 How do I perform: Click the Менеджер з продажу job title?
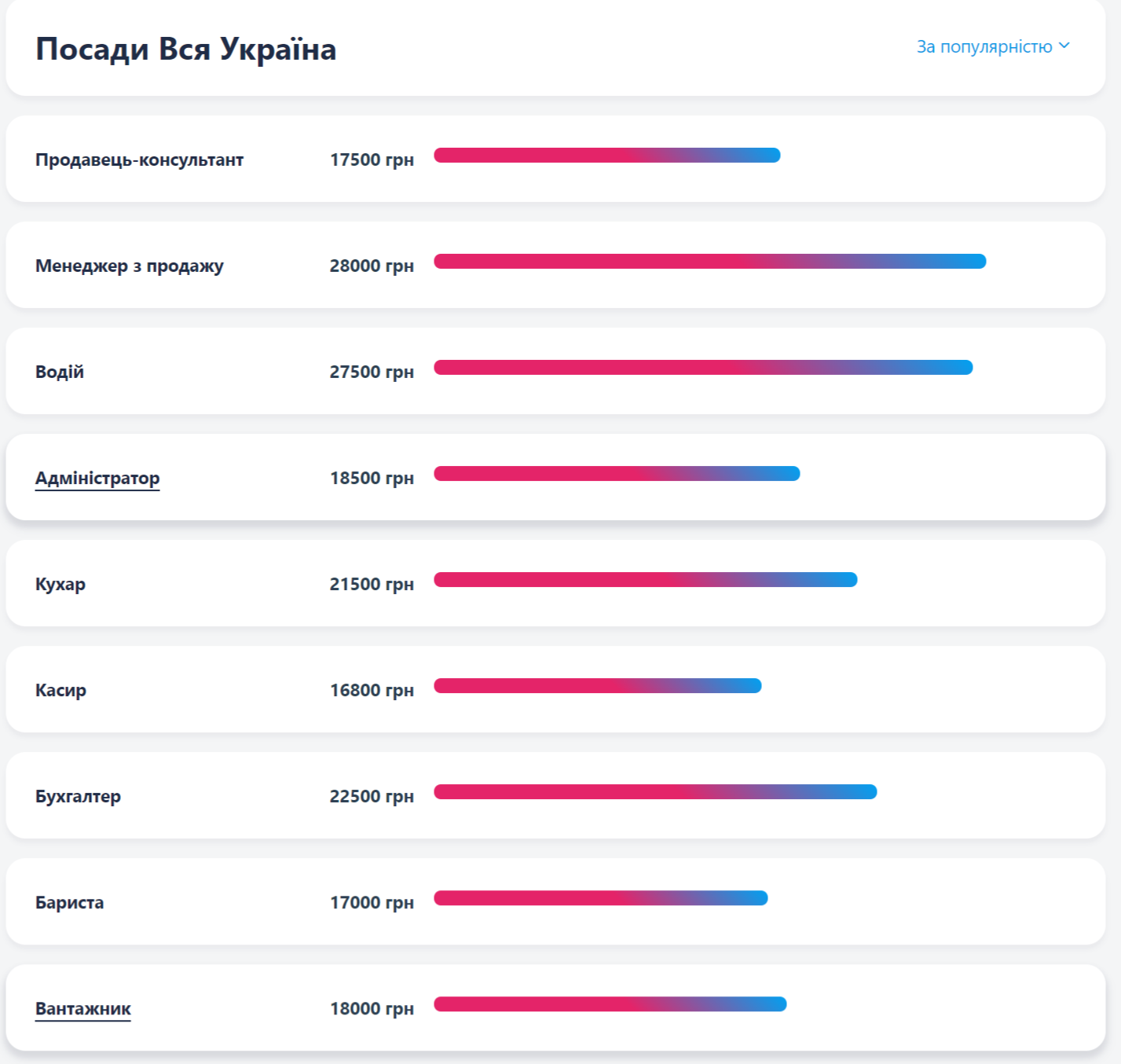click(129, 266)
